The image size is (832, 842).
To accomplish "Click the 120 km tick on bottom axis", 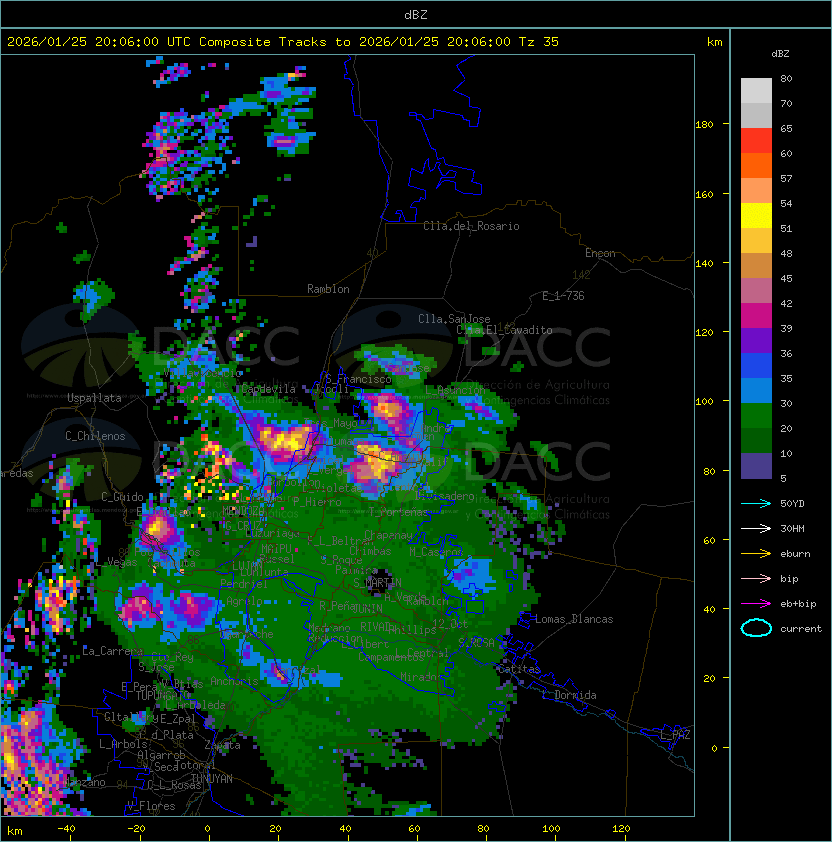I will click(x=621, y=829).
